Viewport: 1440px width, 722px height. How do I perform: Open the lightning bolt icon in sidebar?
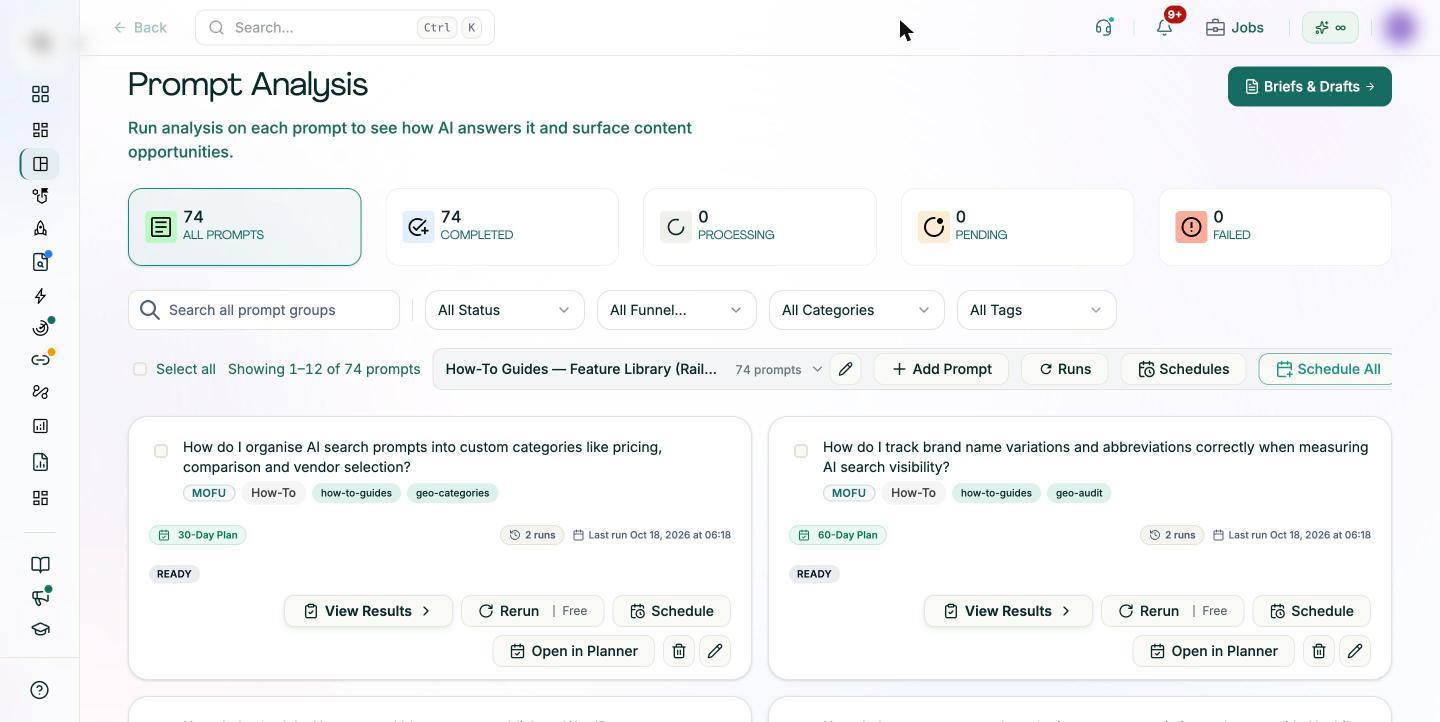coord(40,296)
